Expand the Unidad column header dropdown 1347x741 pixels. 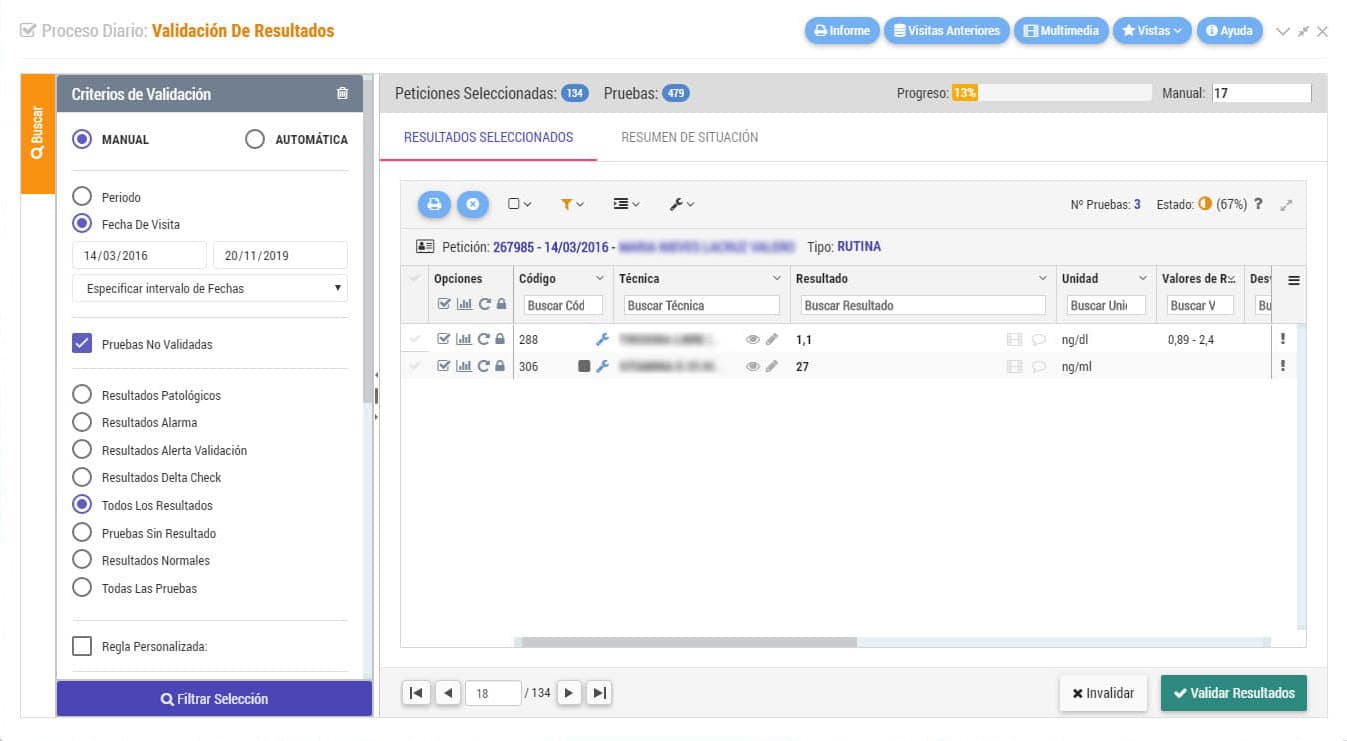[x=1143, y=279]
